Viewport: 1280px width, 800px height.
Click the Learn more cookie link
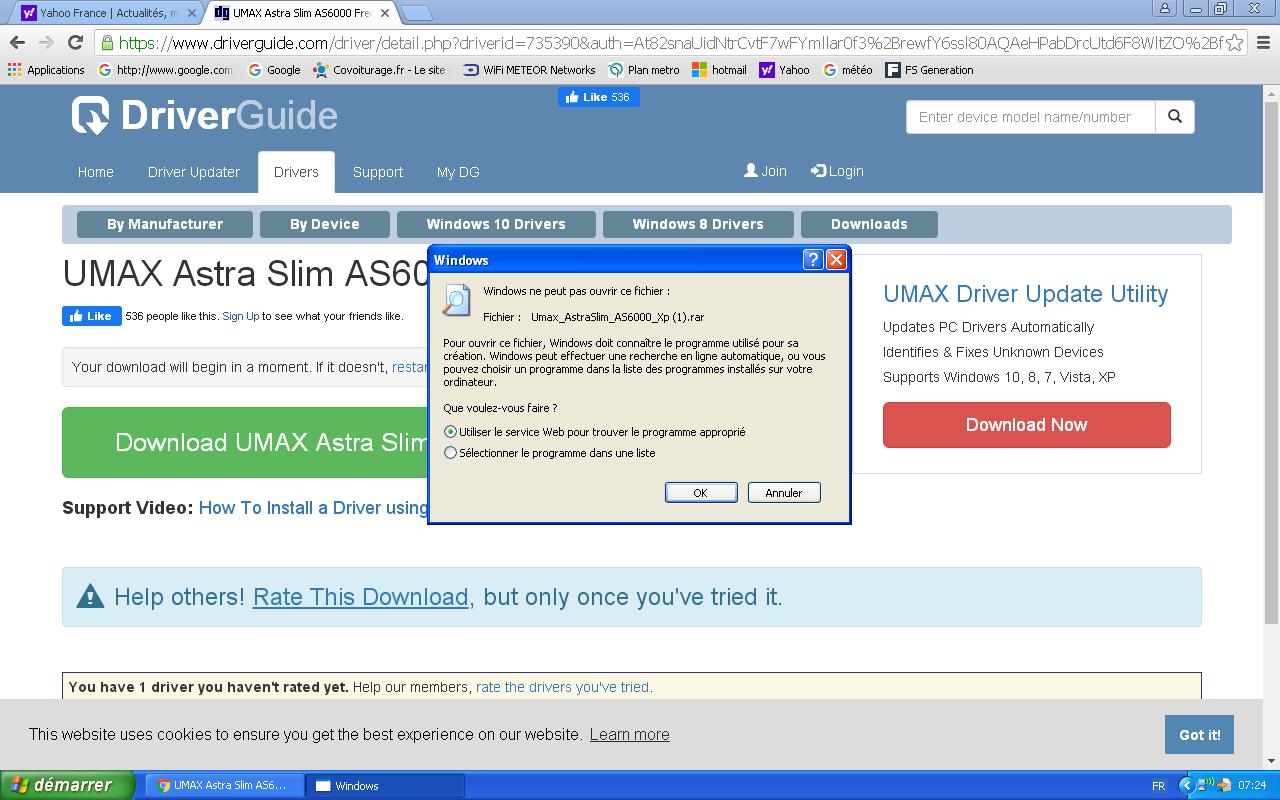pyautogui.click(x=630, y=734)
